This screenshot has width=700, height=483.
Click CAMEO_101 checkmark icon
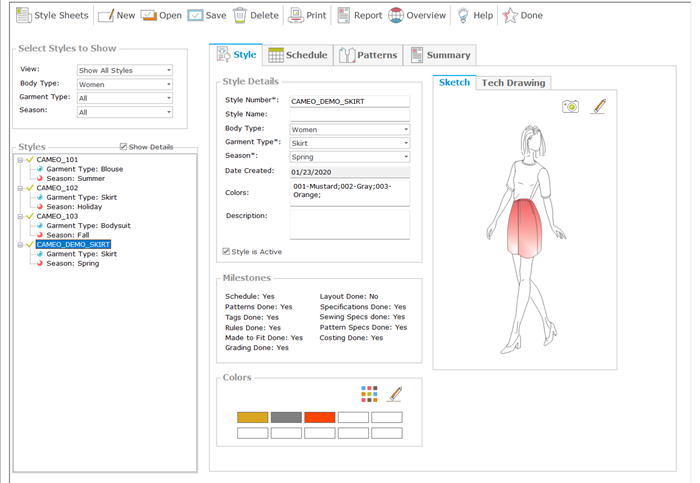coord(30,159)
